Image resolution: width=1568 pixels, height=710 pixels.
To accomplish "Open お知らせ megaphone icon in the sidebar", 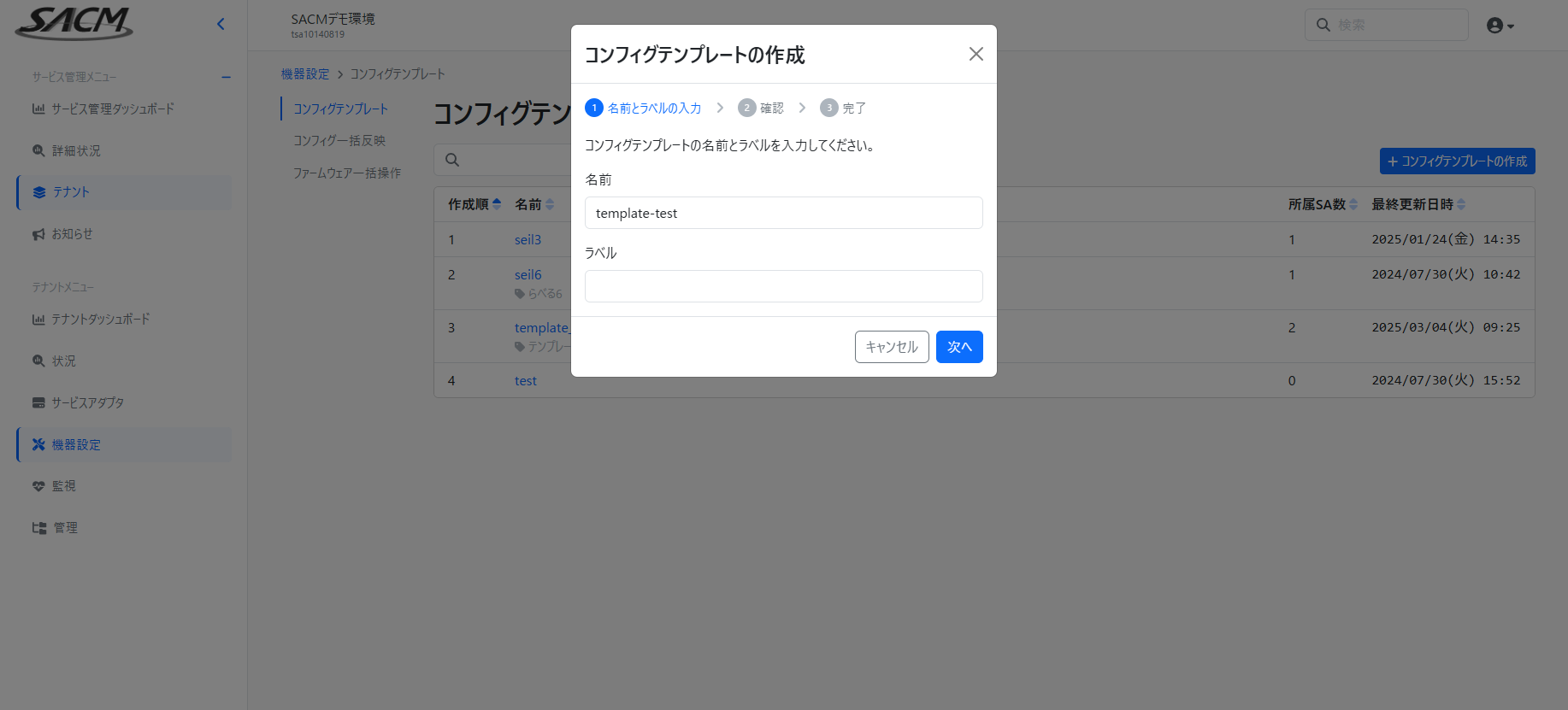I will pyautogui.click(x=38, y=234).
